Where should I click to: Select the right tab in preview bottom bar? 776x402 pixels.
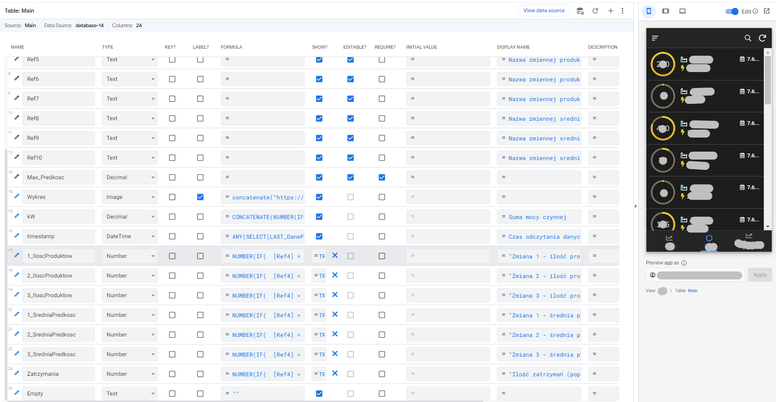pos(749,241)
